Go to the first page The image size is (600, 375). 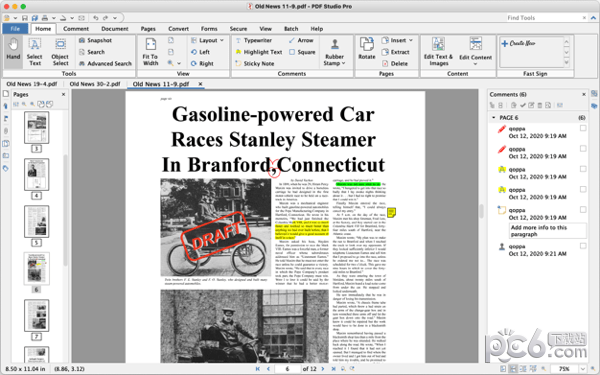(258, 369)
